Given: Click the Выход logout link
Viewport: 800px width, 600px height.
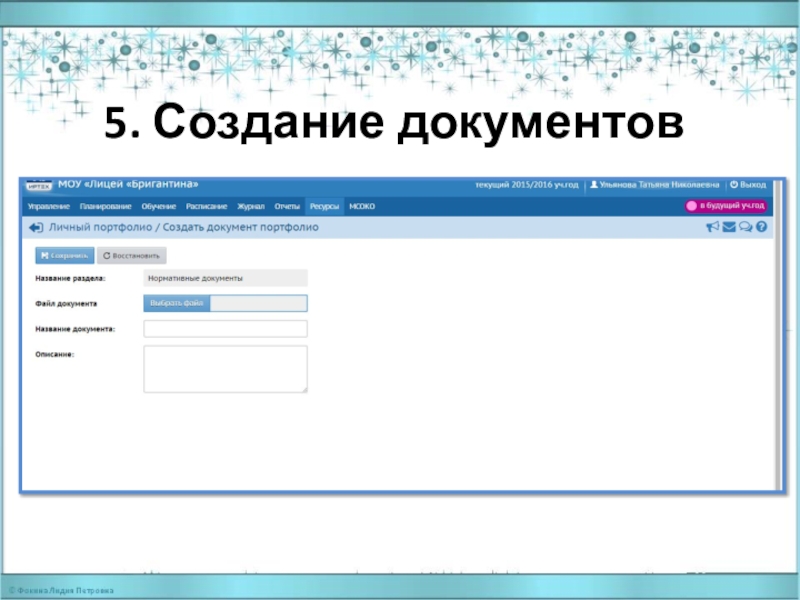Looking at the screenshot, I should (x=748, y=185).
